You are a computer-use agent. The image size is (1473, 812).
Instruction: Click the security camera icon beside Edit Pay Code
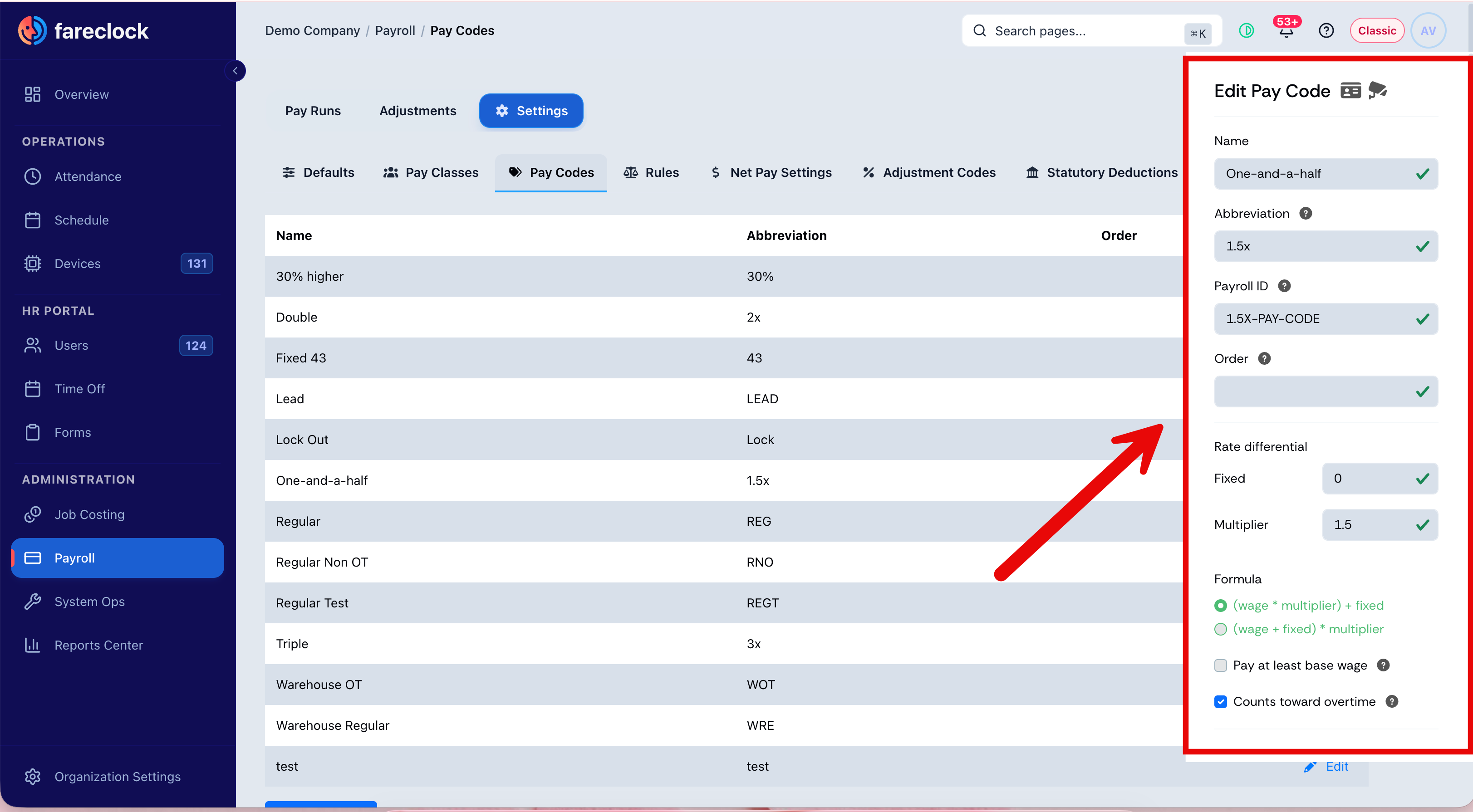coord(1378,90)
